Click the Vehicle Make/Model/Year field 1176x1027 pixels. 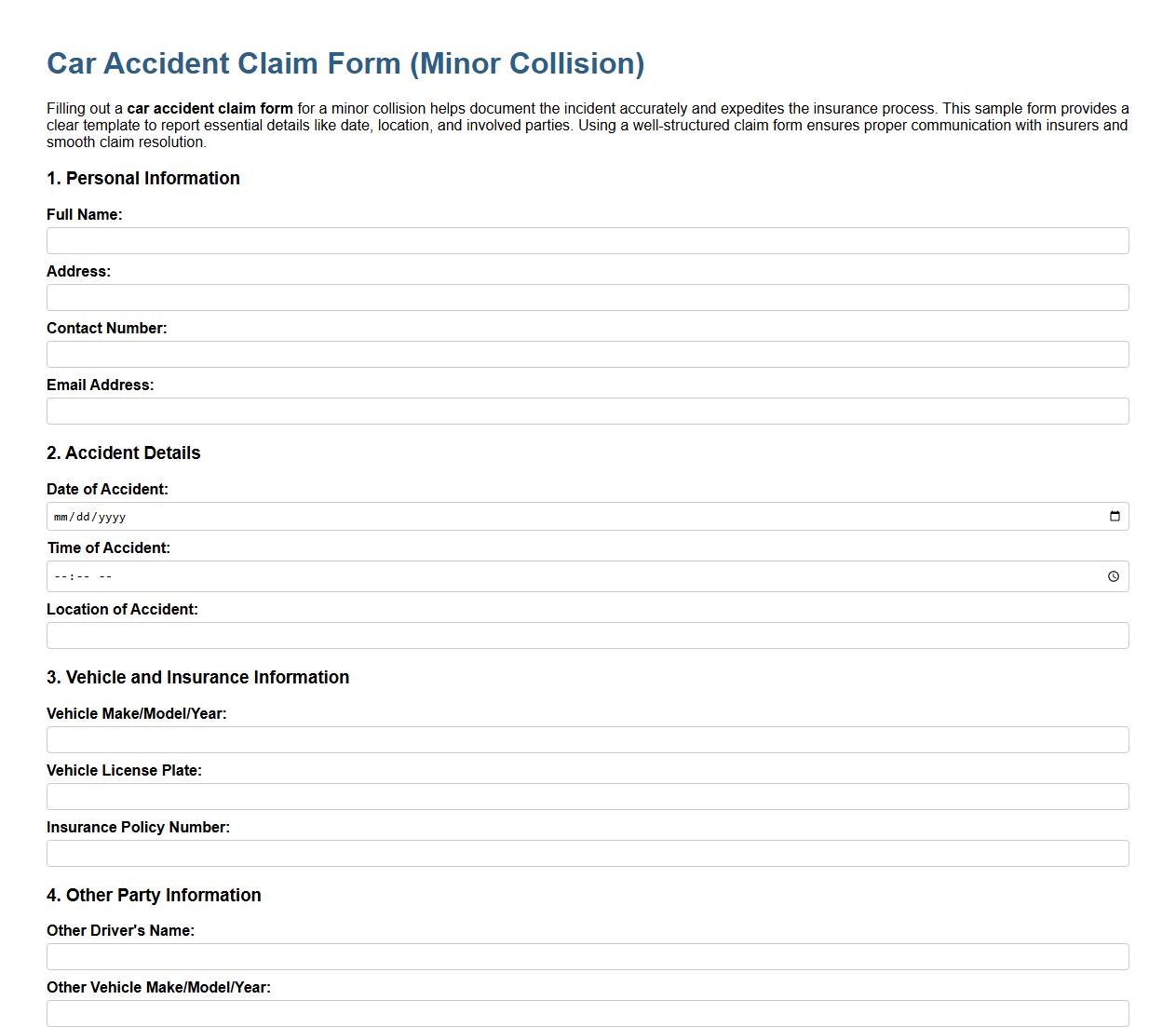tap(587, 739)
